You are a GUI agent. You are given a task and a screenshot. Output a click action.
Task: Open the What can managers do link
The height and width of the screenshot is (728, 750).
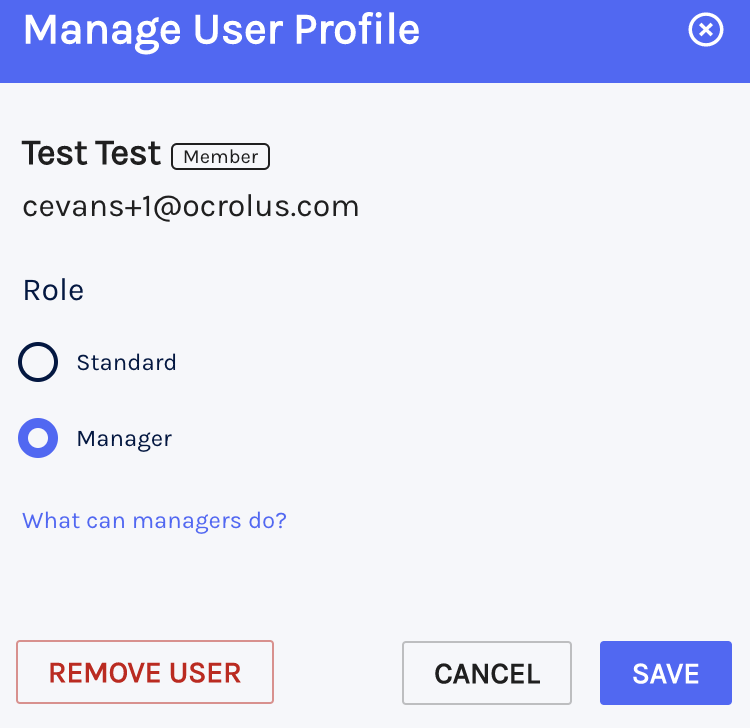click(x=154, y=520)
